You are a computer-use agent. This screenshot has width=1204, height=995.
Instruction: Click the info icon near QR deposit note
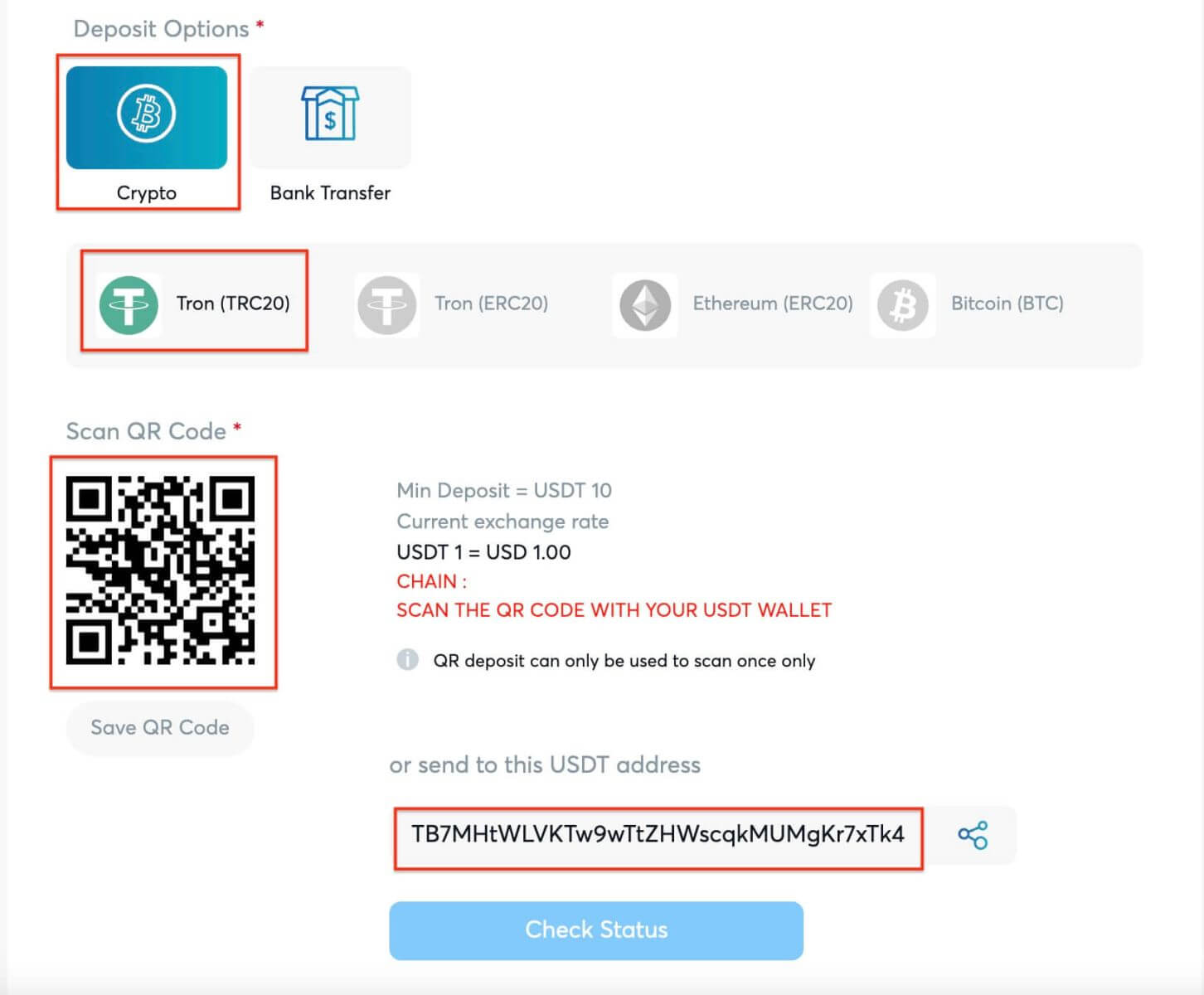tap(407, 660)
